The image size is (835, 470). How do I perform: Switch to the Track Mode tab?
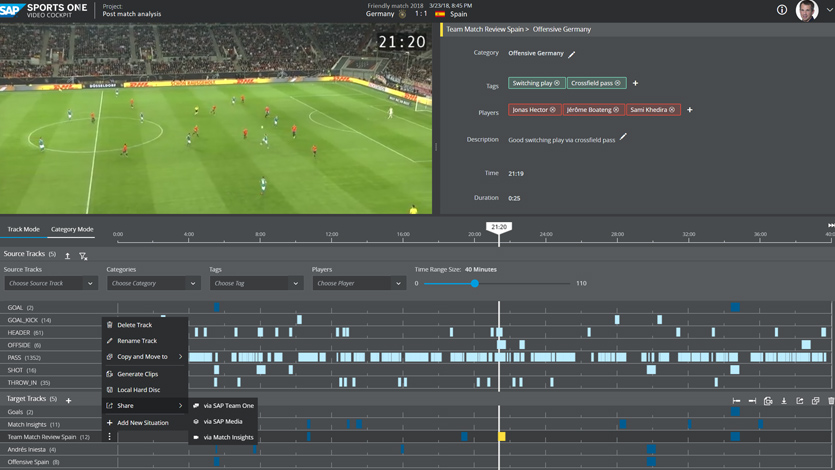[24, 229]
